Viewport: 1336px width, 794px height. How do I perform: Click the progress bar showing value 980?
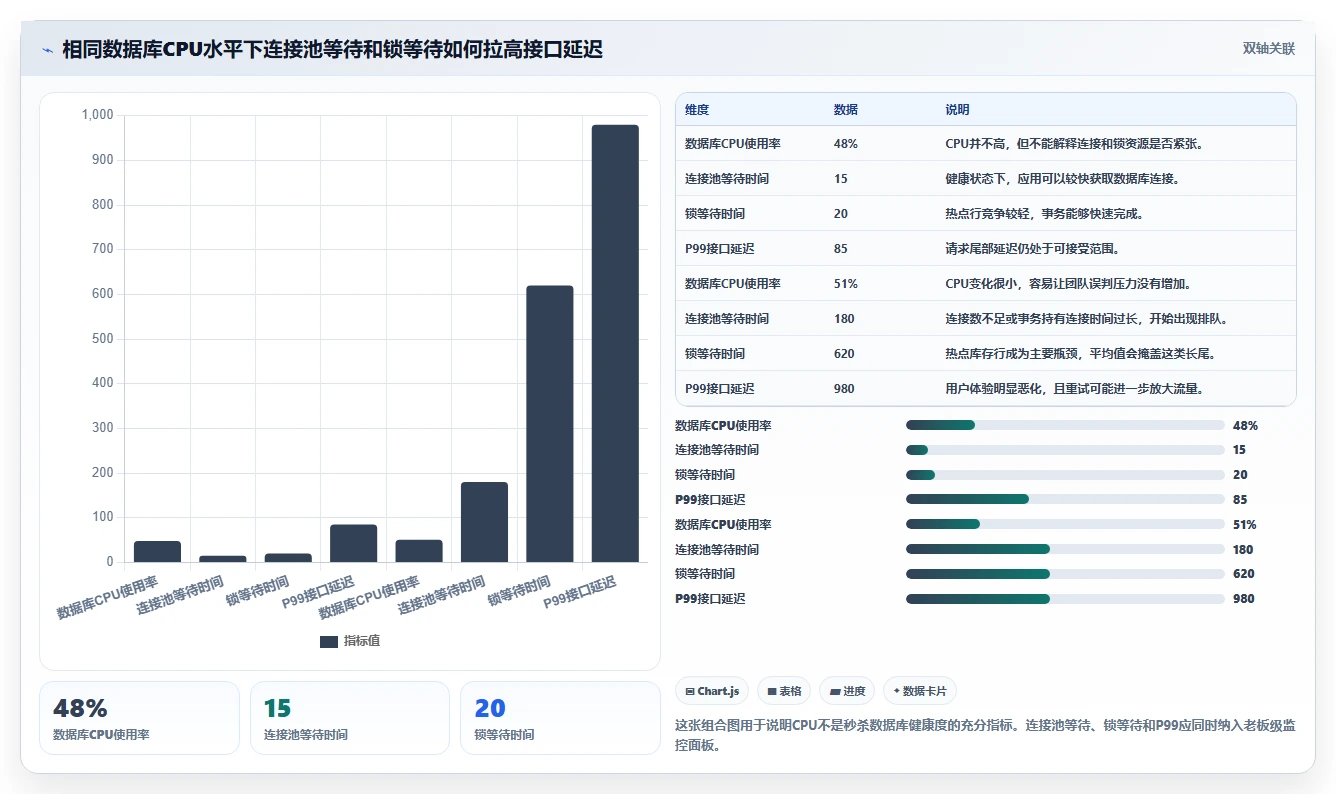point(1065,599)
